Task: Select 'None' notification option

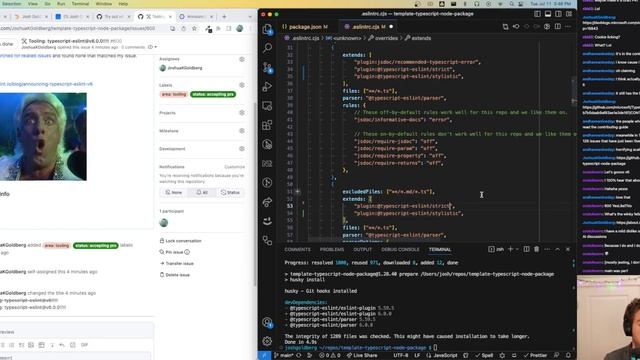Action: click(x=173, y=192)
